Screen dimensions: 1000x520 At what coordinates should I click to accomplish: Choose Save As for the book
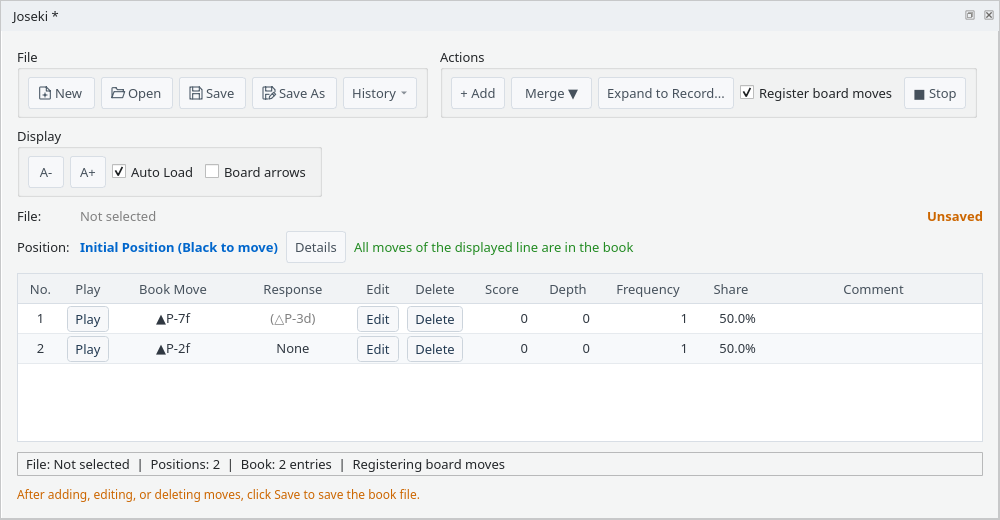tap(294, 93)
